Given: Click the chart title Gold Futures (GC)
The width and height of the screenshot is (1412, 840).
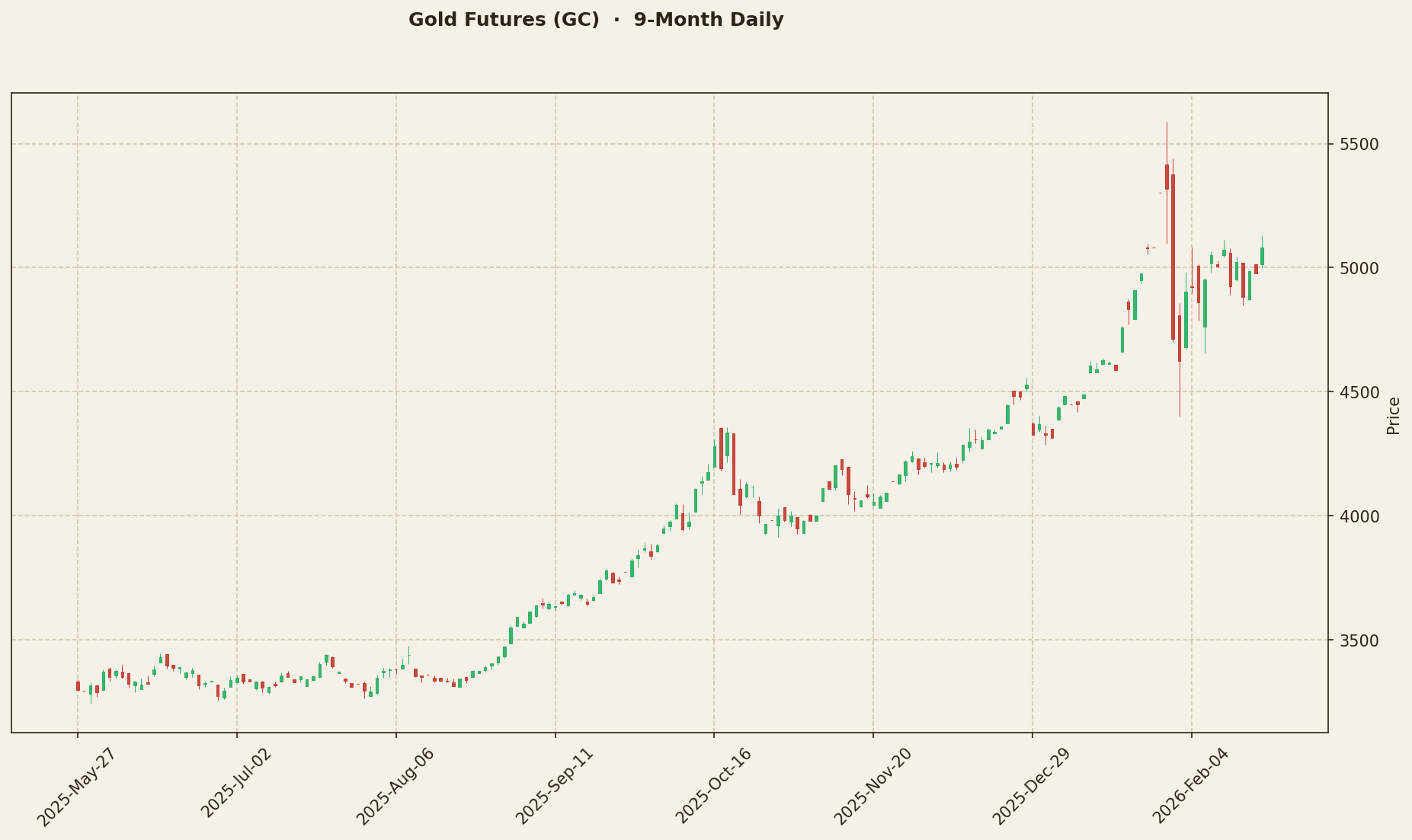Looking at the screenshot, I should 505,19.
